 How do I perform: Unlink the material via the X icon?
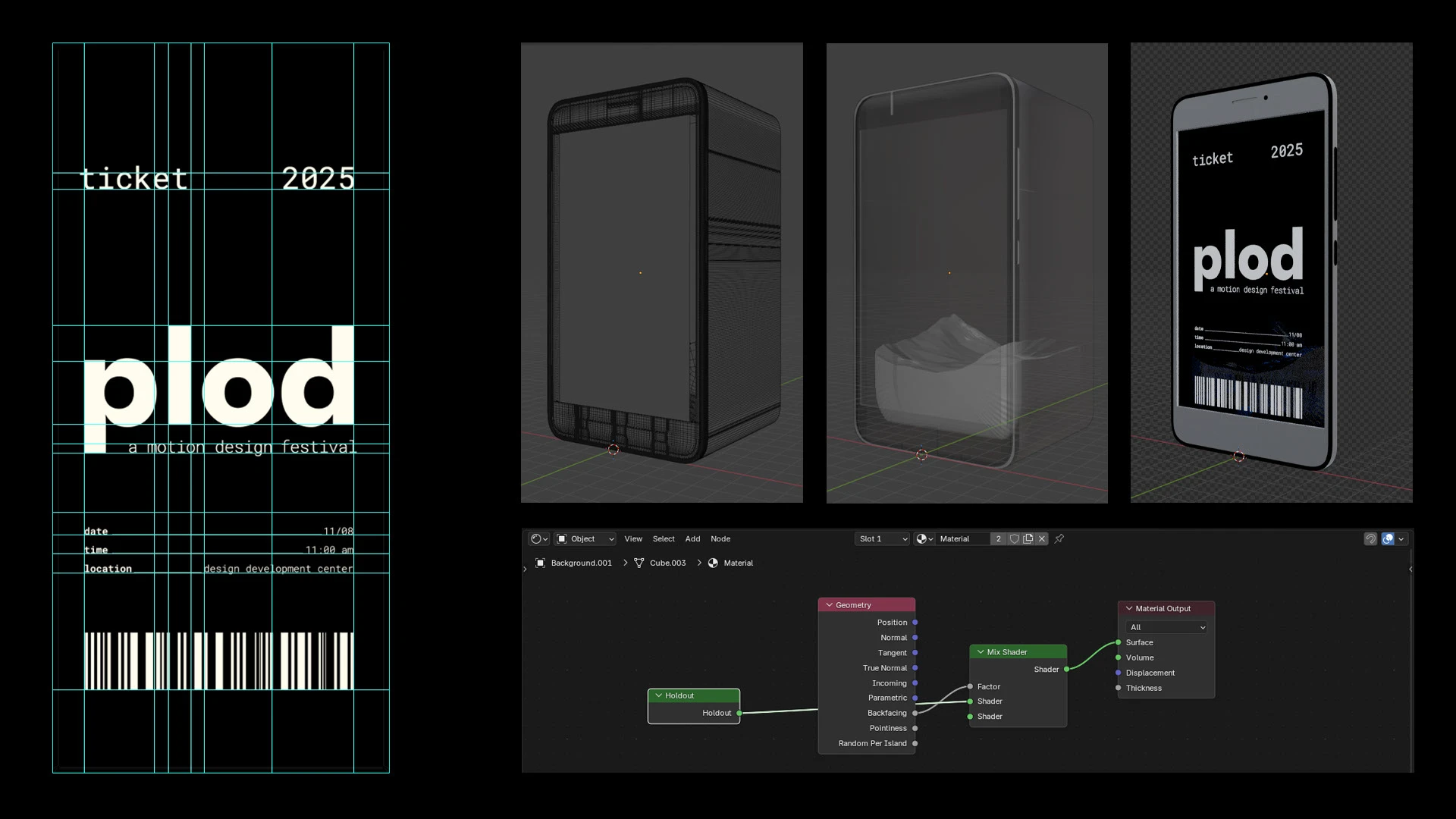pyautogui.click(x=1041, y=538)
